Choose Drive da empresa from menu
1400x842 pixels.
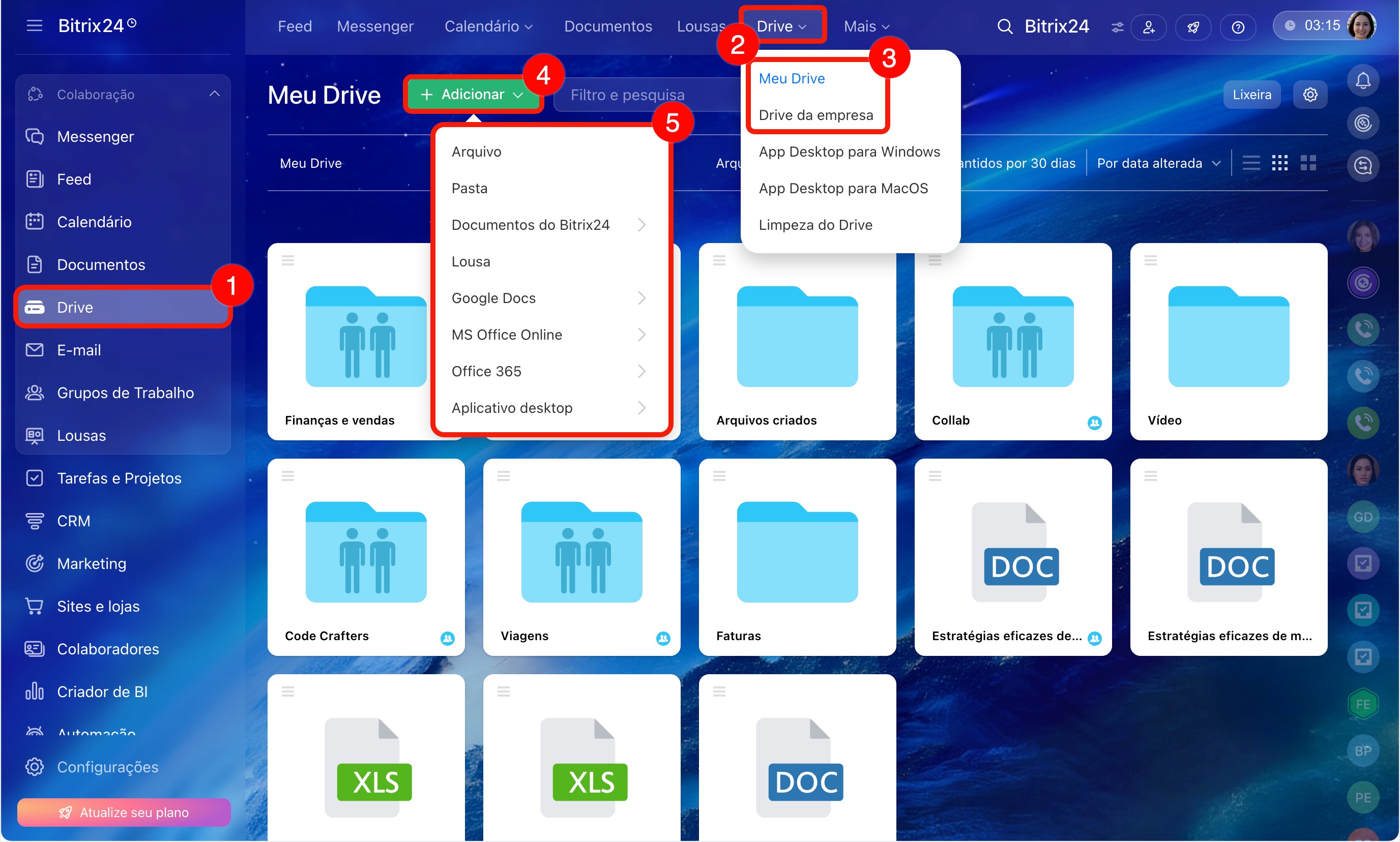point(815,114)
